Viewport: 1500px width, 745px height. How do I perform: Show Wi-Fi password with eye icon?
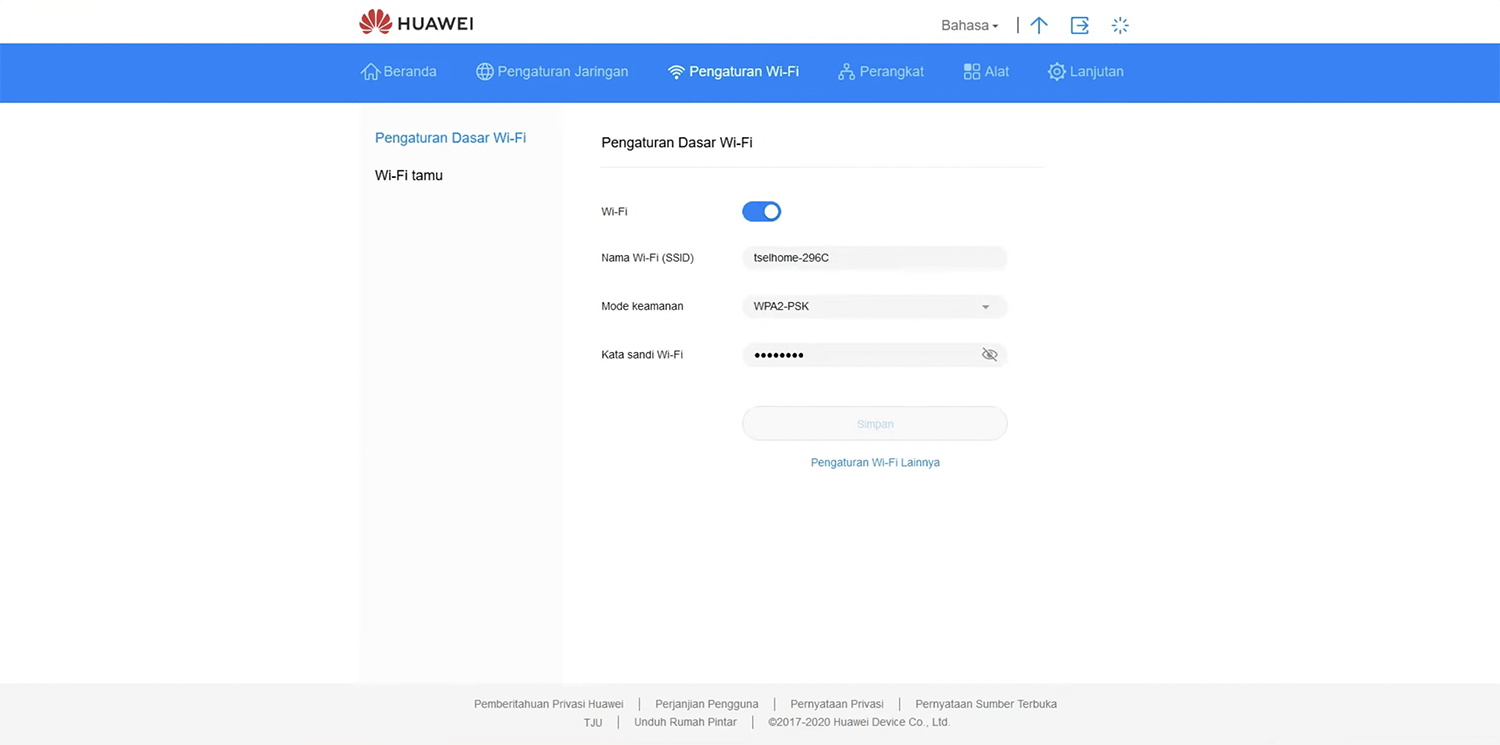(x=989, y=355)
